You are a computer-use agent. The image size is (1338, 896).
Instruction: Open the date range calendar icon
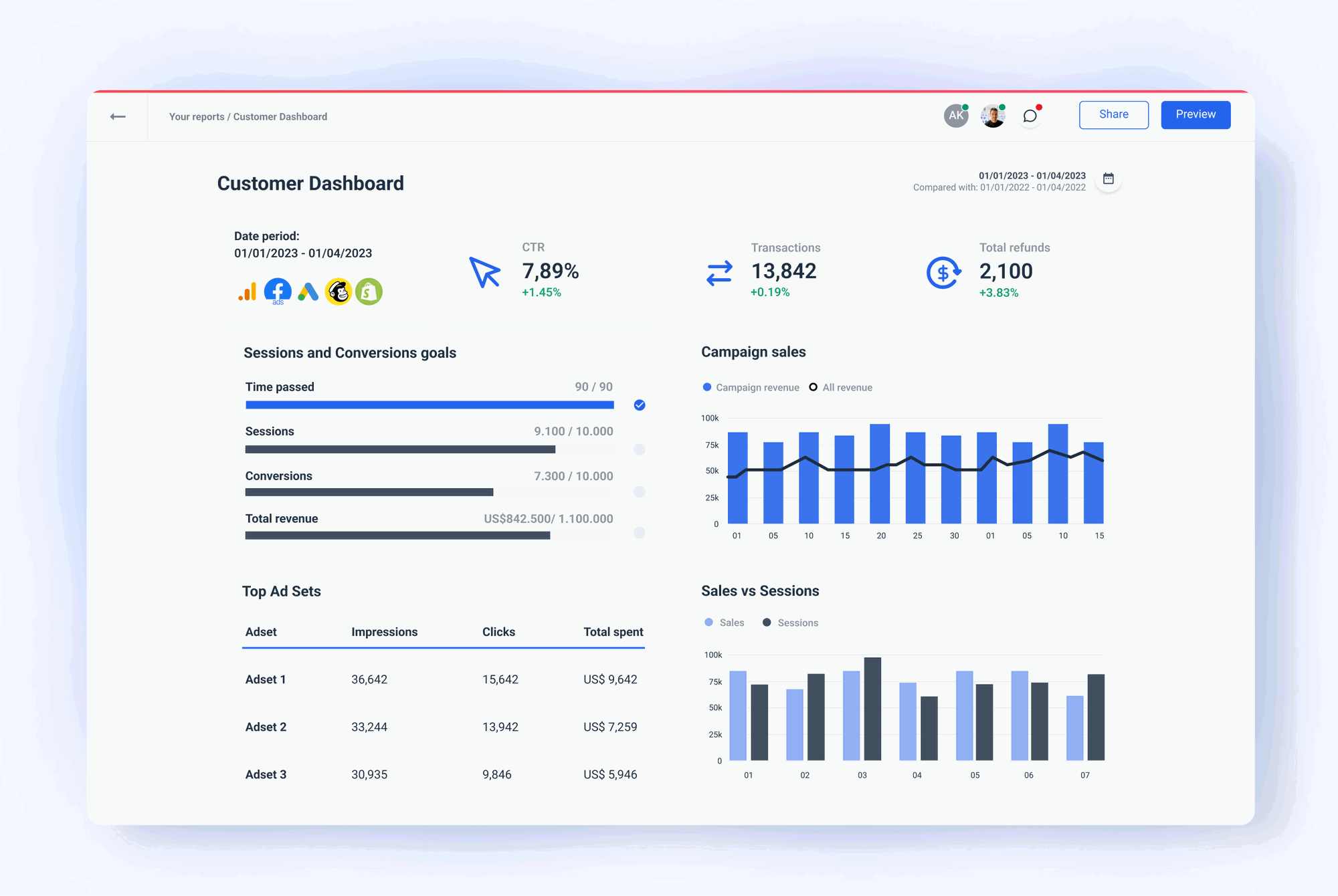[x=1109, y=179]
